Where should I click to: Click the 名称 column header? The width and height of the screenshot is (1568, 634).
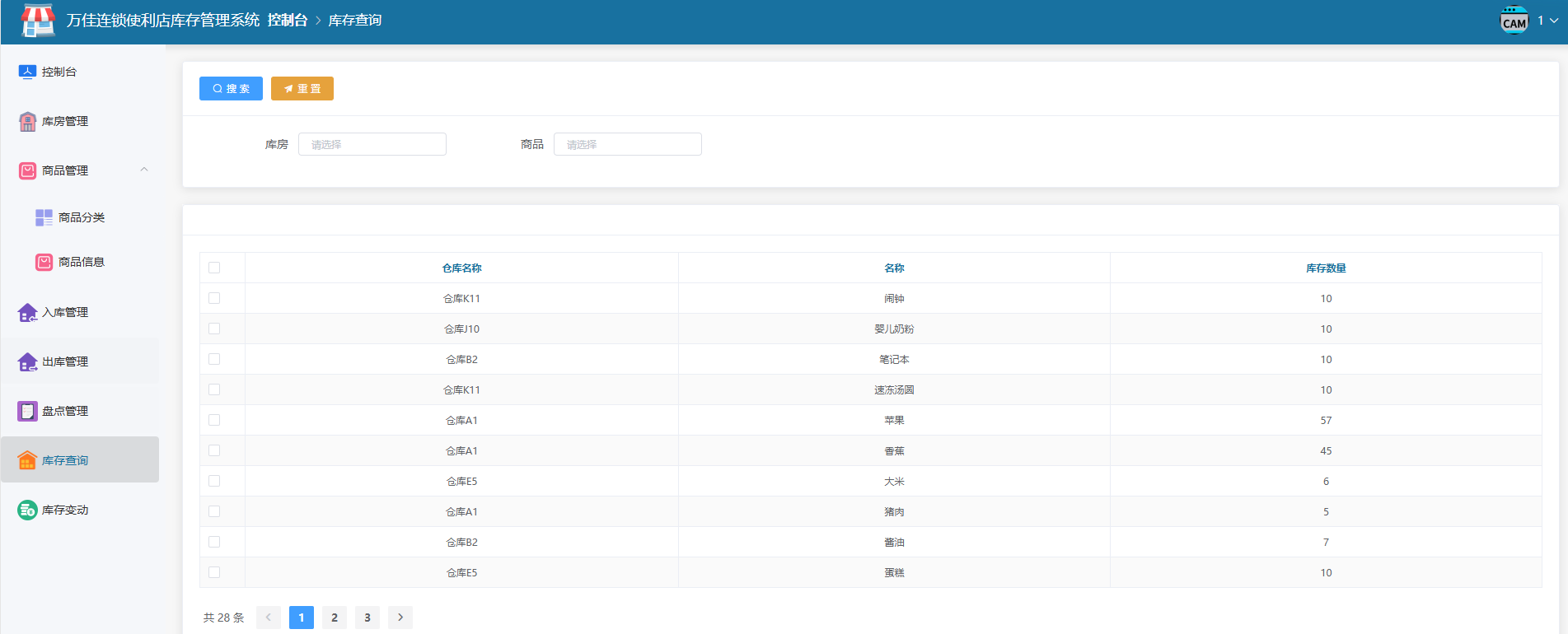click(x=894, y=268)
